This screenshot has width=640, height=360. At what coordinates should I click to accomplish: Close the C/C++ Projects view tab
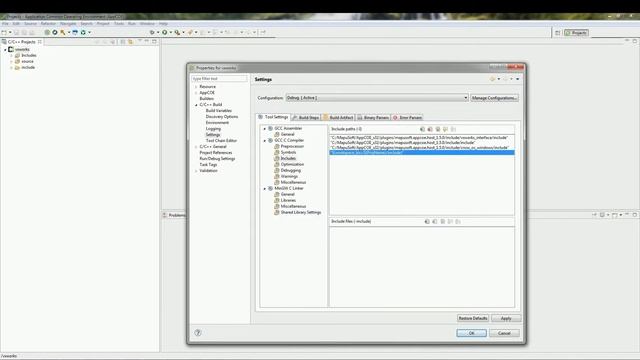coord(40,42)
